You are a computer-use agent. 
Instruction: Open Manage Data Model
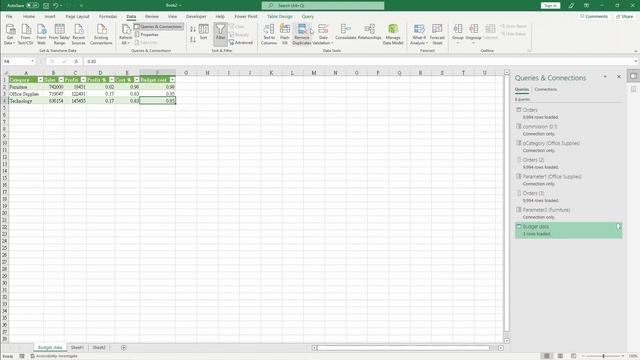pos(393,34)
